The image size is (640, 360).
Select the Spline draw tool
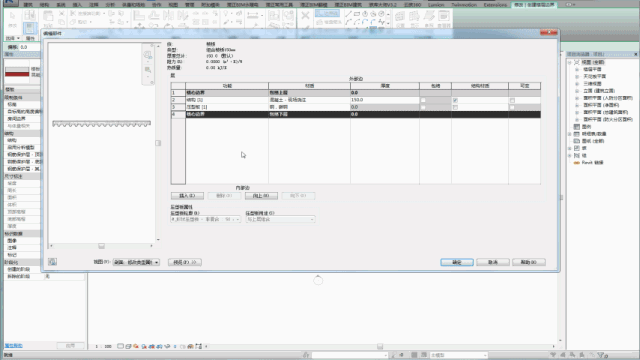click(382, 22)
